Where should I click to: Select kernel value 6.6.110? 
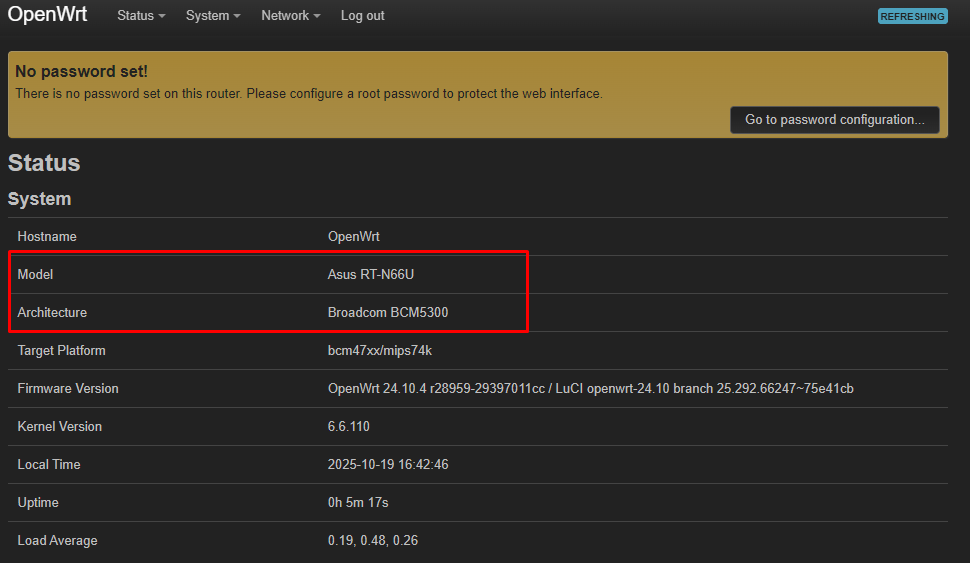tap(348, 426)
